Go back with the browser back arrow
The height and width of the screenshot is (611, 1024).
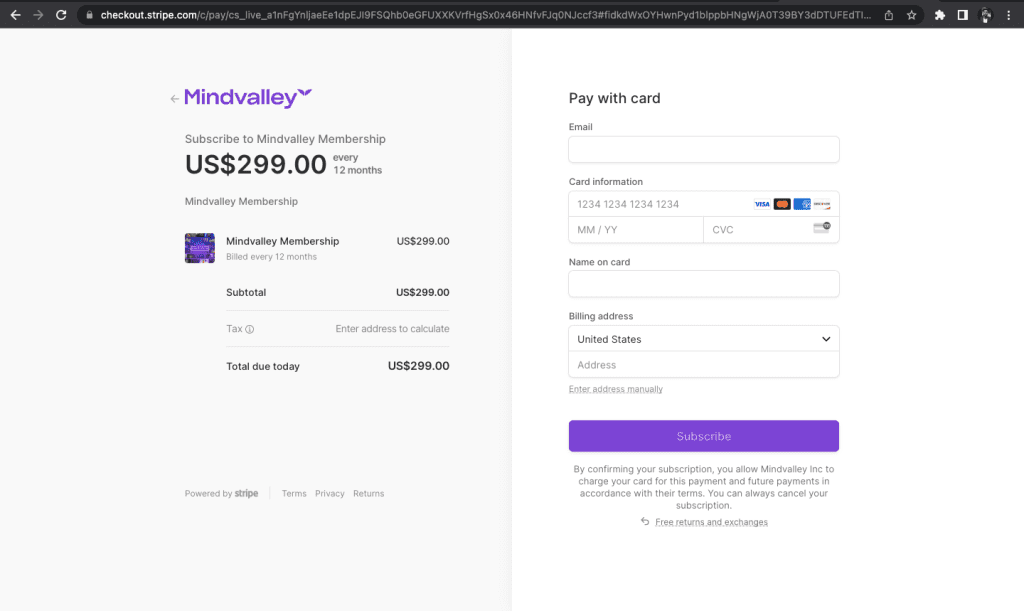click(15, 14)
